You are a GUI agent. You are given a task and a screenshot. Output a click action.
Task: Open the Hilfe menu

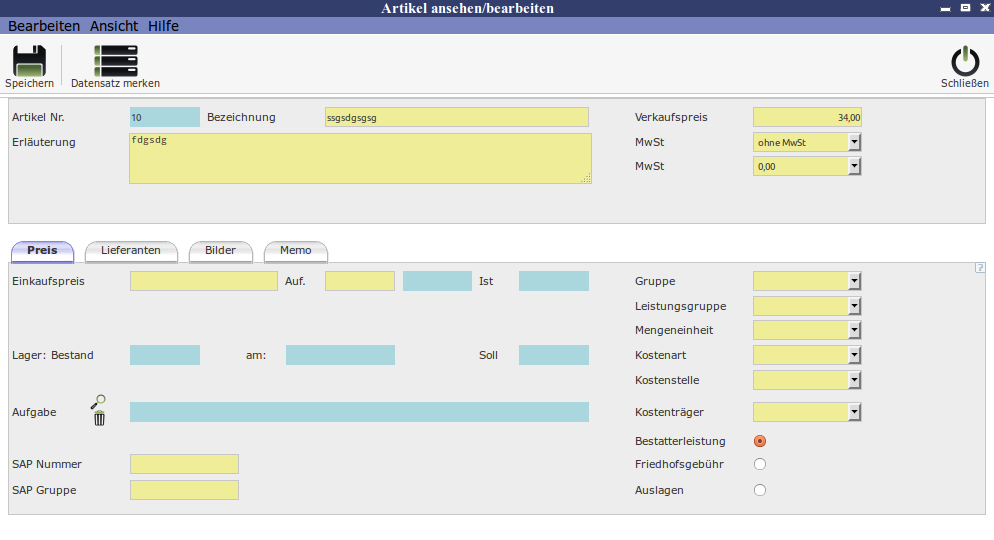(163, 26)
